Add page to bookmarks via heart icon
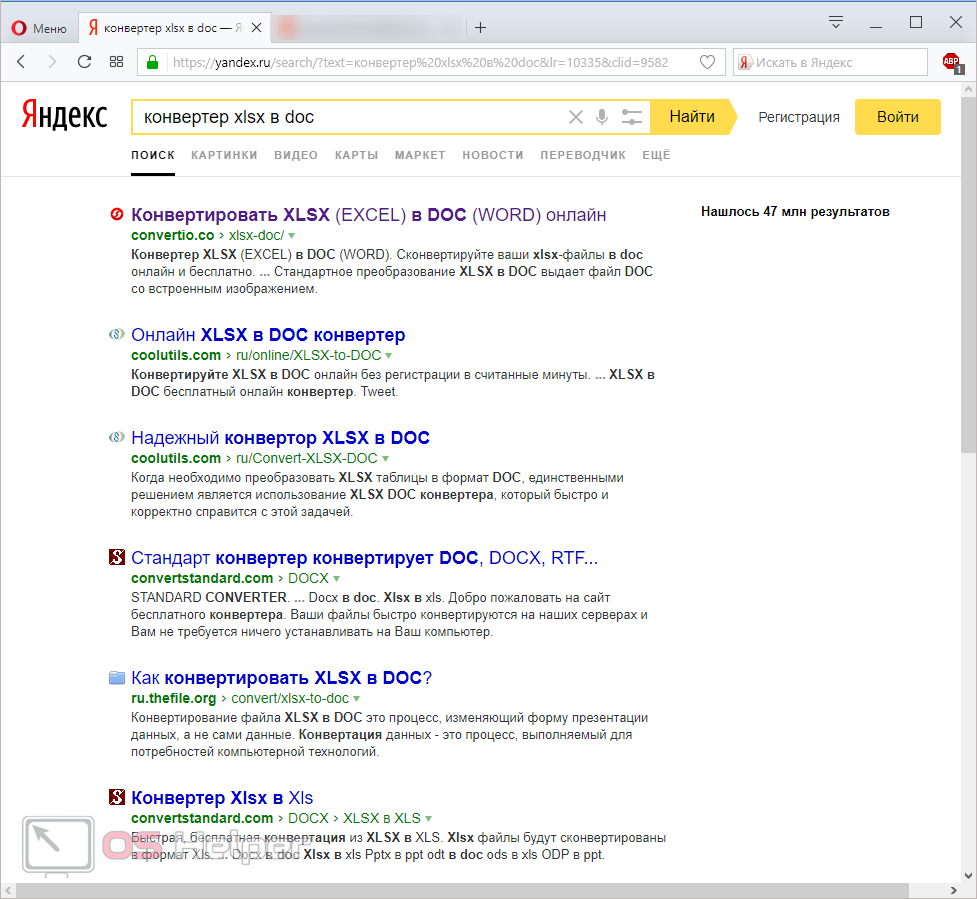The width and height of the screenshot is (977, 899). 707,62
